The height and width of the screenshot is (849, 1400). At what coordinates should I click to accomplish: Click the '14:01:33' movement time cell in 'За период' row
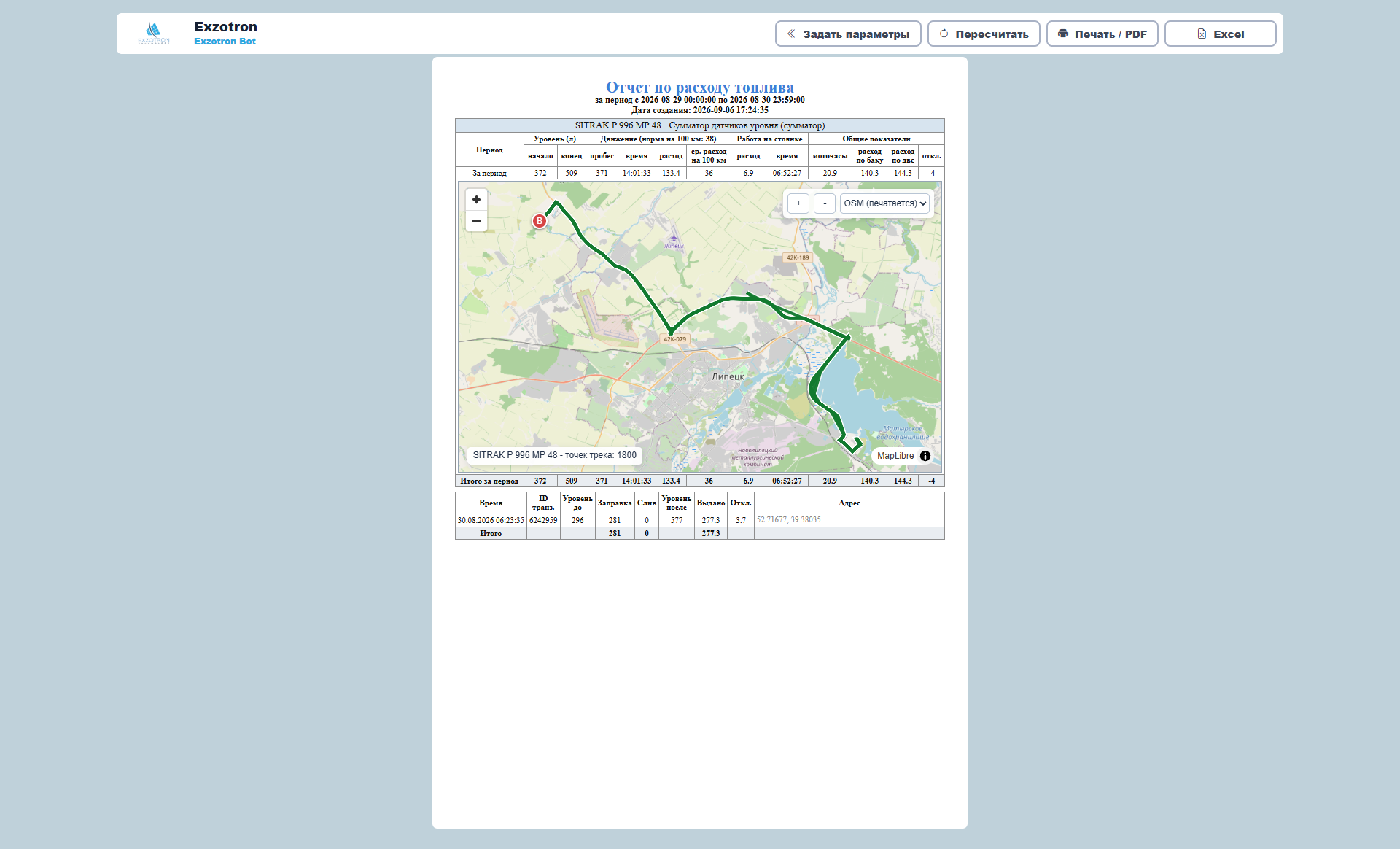click(x=637, y=174)
